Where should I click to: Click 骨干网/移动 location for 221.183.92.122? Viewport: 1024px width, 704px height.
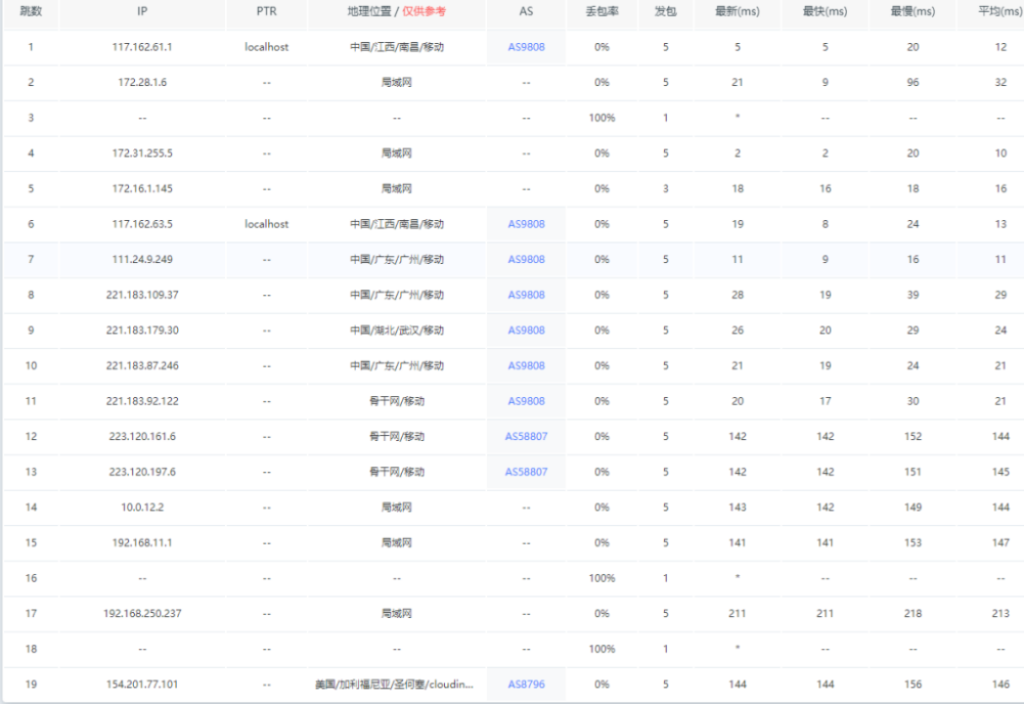click(396, 401)
